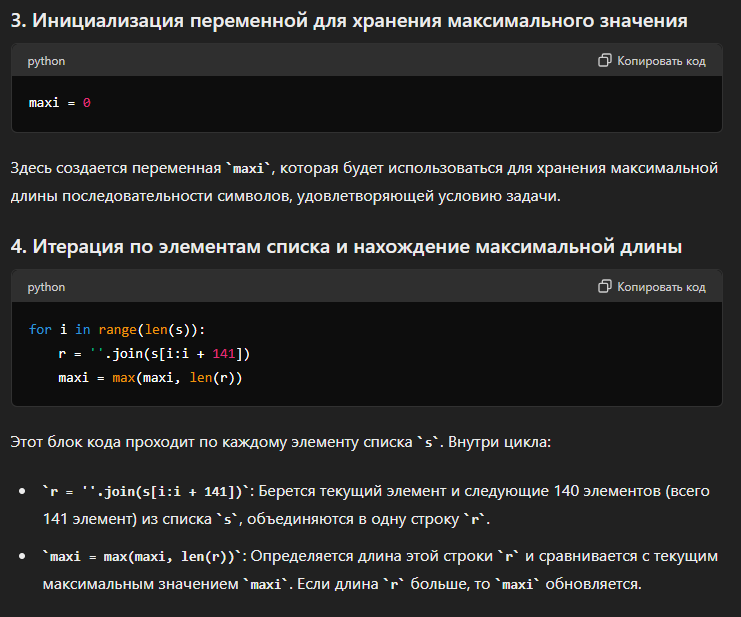
Task: Click inline code `s` after 'списка'
Action: tap(428, 442)
